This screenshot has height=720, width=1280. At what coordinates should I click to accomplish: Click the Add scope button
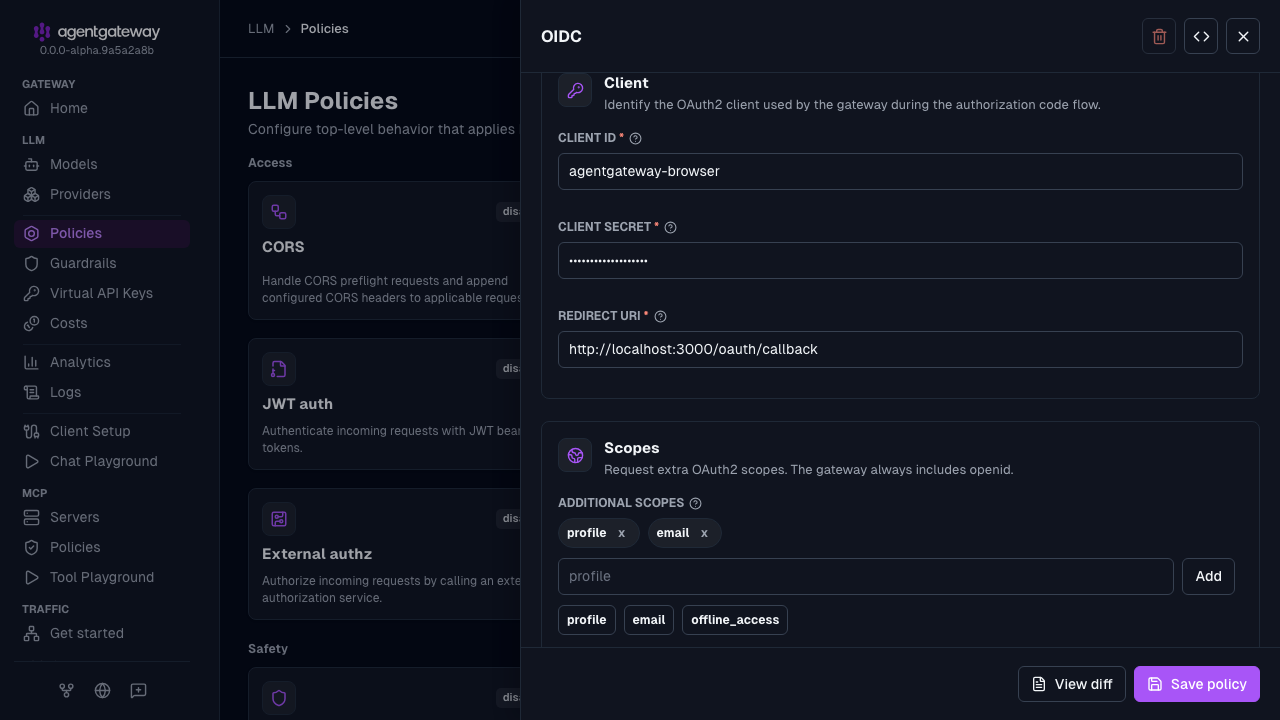coord(1208,576)
